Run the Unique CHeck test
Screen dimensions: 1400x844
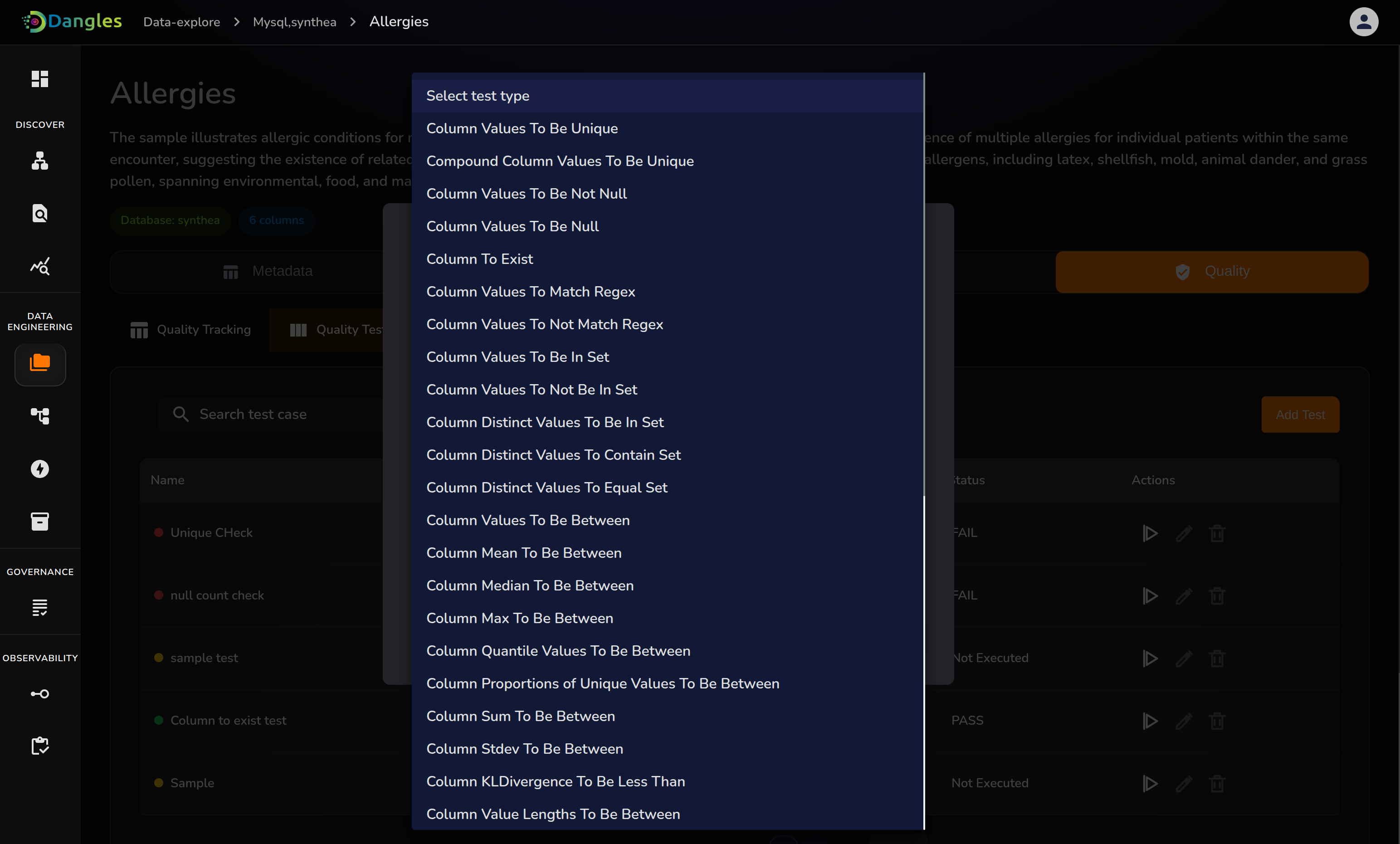pyautogui.click(x=1150, y=533)
